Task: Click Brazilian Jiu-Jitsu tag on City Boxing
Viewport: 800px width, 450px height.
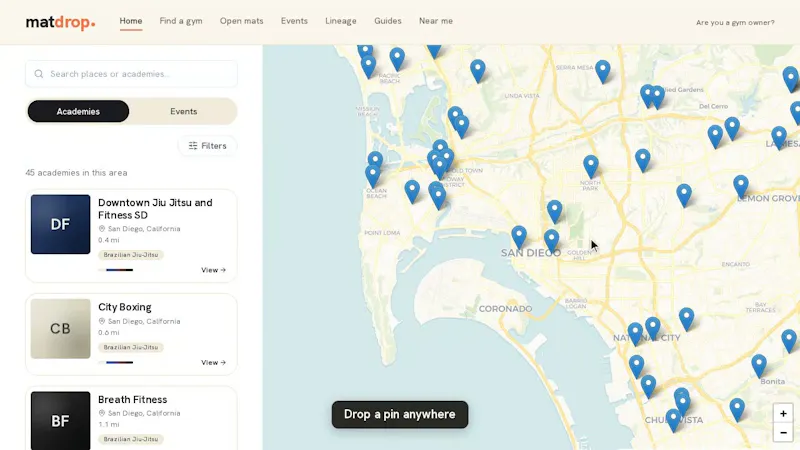Action: [131, 347]
